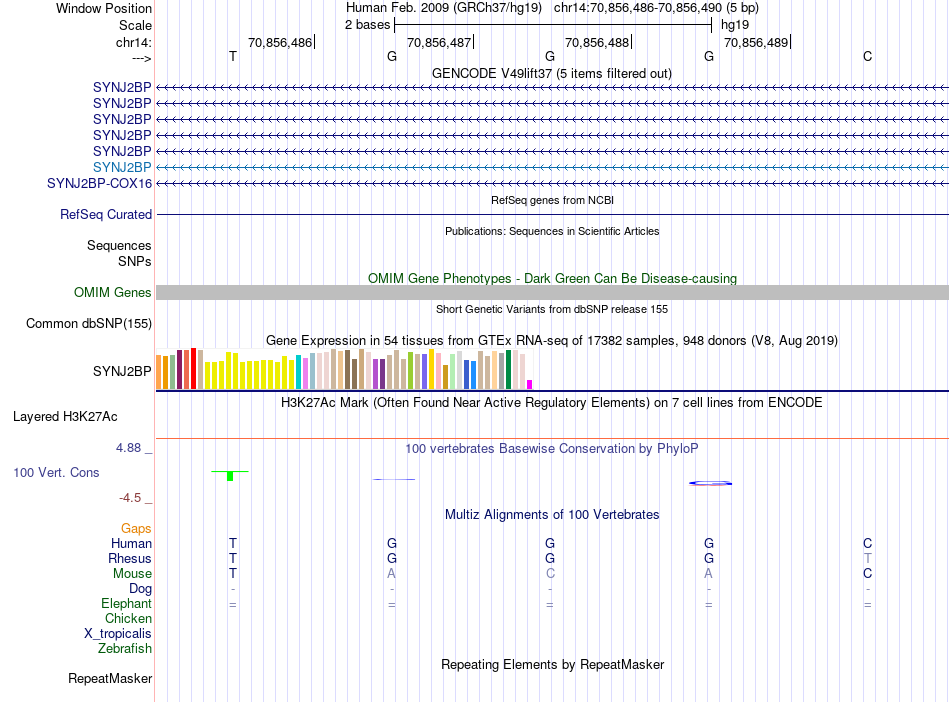The width and height of the screenshot is (950, 702).
Task: Click the OMIM Genes track label
Action: pyautogui.click(x=113, y=293)
